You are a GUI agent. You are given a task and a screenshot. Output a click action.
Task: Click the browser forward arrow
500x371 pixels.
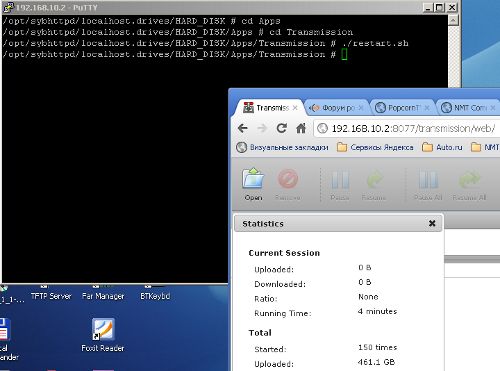click(x=262, y=128)
